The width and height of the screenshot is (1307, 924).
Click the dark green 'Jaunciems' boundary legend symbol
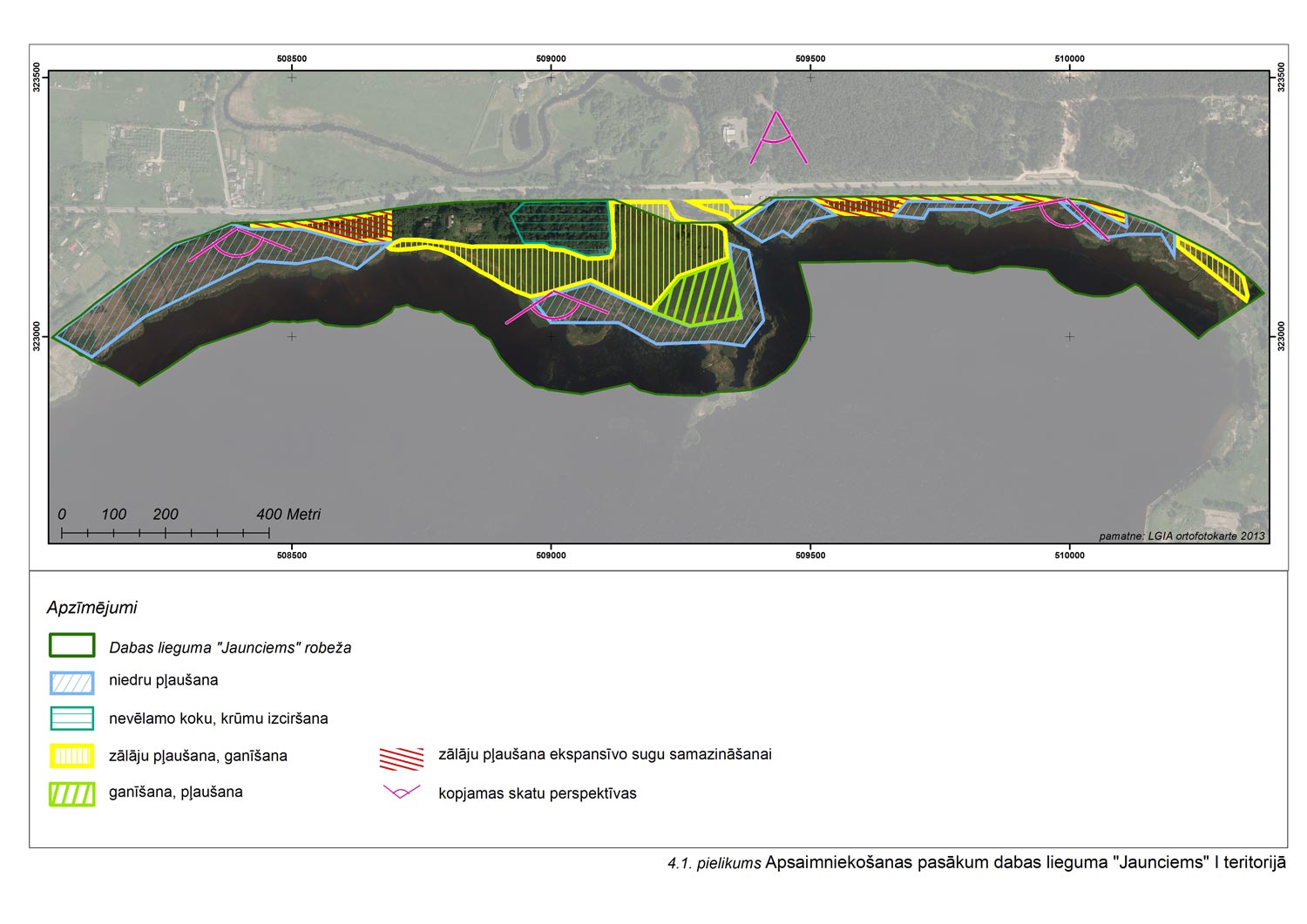(71, 645)
